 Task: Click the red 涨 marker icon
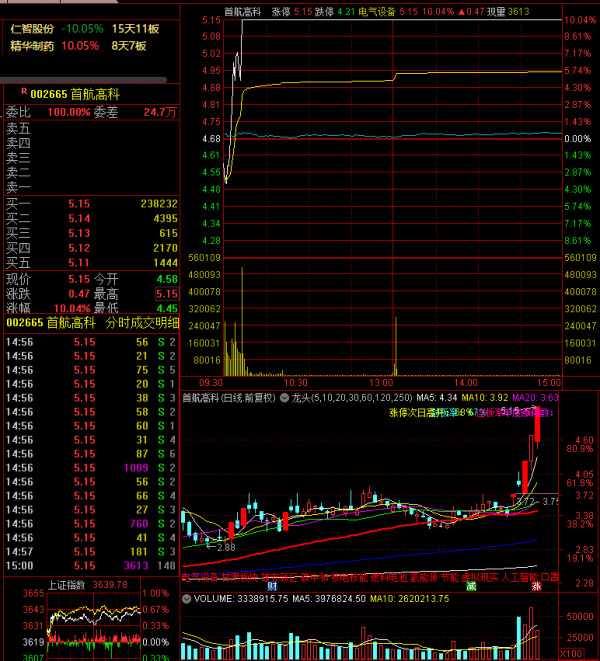click(536, 586)
